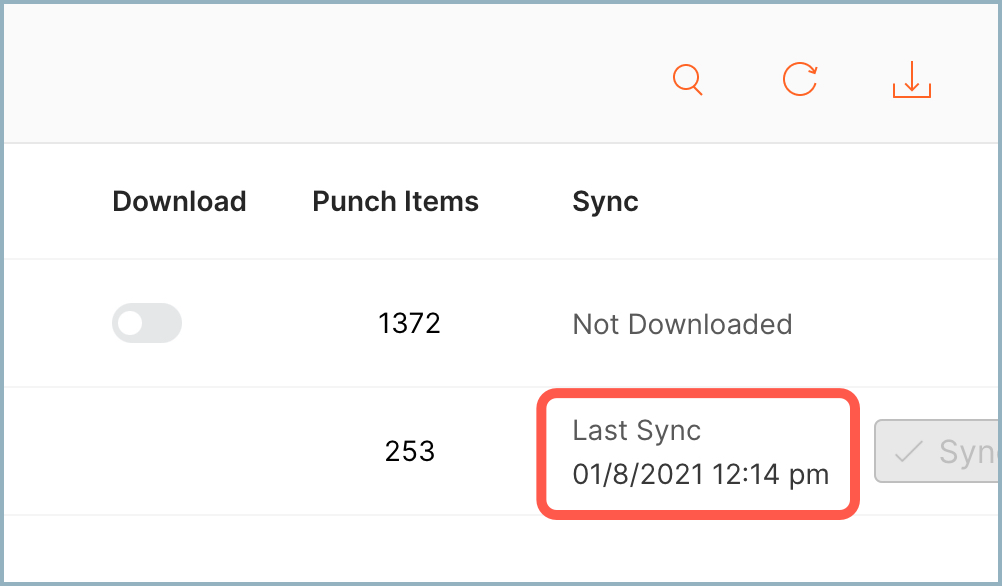Click the checkmark icon on Sync button

point(908,452)
